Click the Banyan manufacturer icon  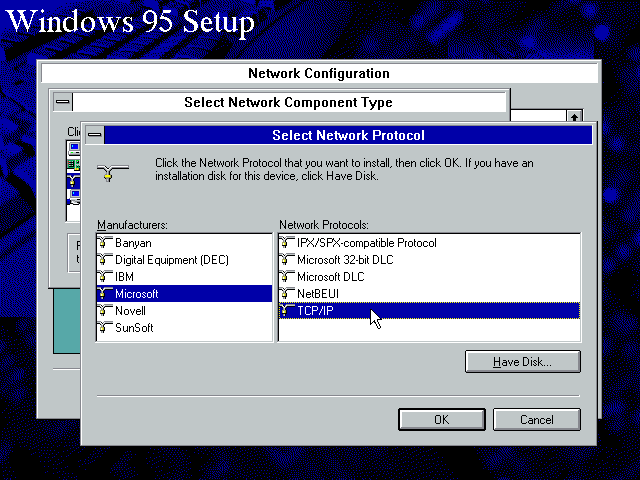point(104,243)
